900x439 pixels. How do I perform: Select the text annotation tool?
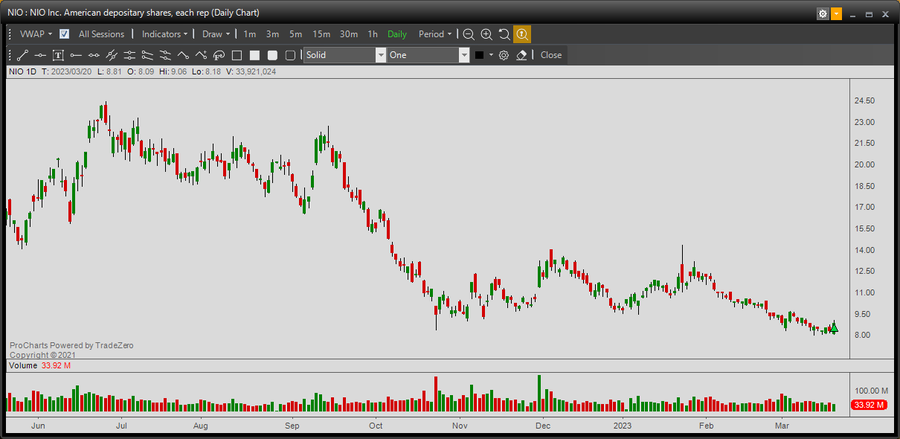coord(58,55)
